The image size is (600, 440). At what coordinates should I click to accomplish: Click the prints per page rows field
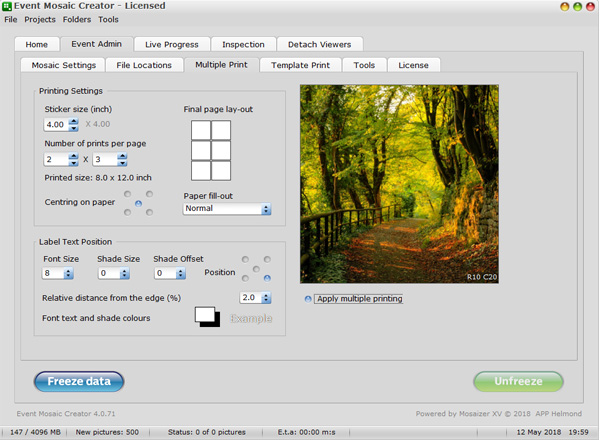pos(105,159)
